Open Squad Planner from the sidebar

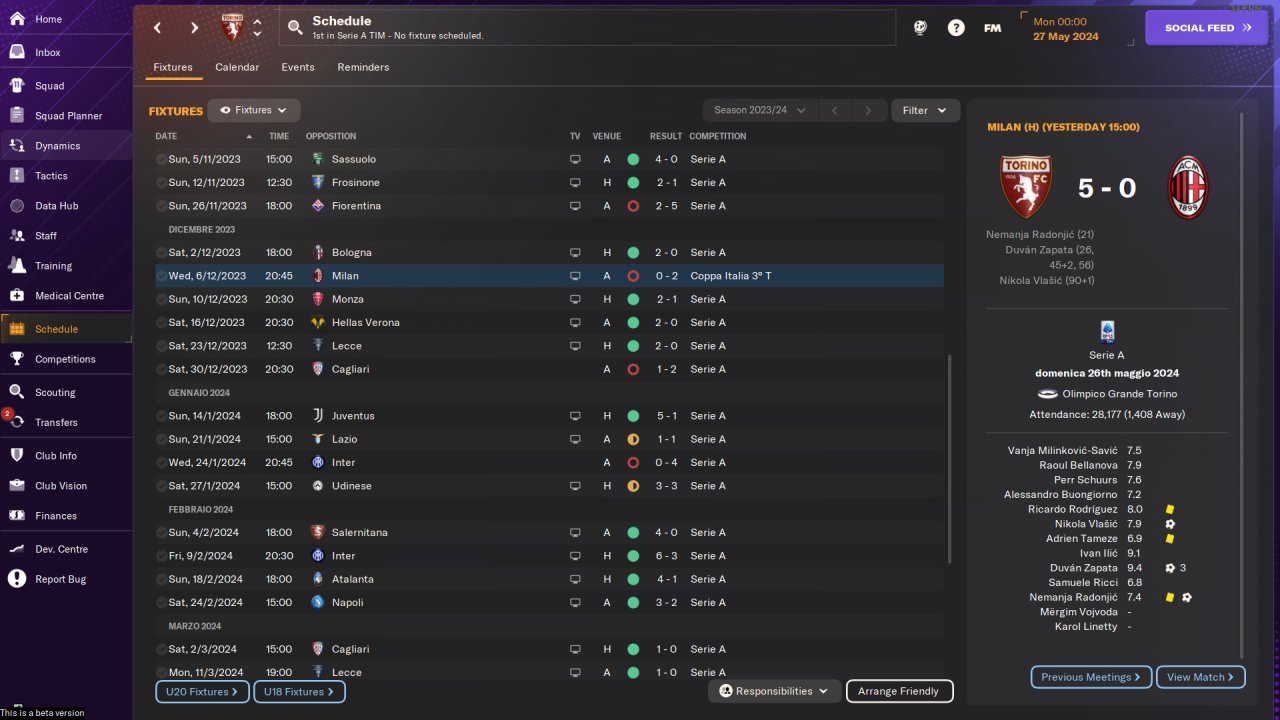tap(66, 116)
